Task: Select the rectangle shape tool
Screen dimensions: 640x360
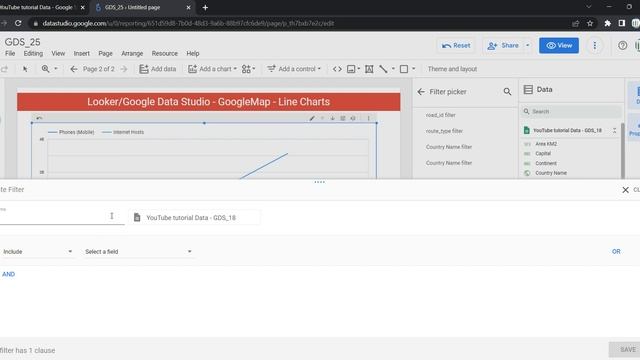Action: (x=404, y=69)
